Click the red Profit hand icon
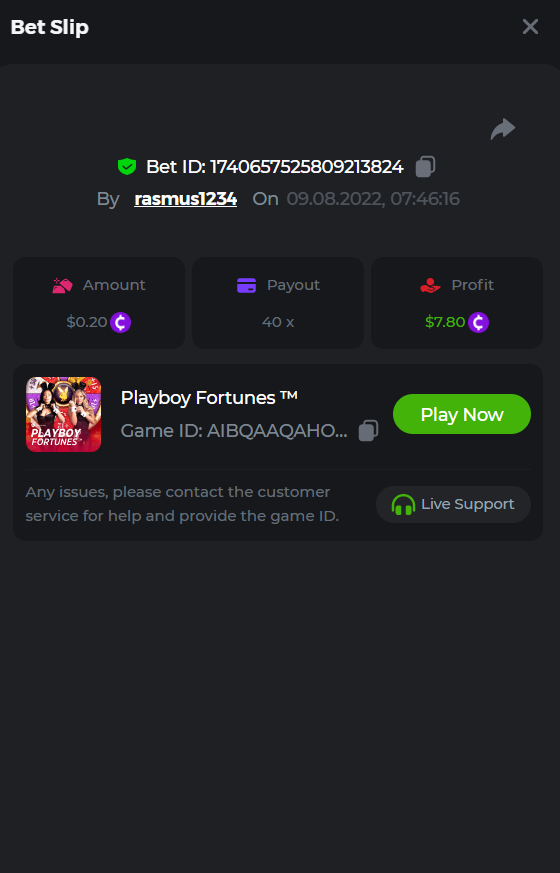 click(x=430, y=285)
